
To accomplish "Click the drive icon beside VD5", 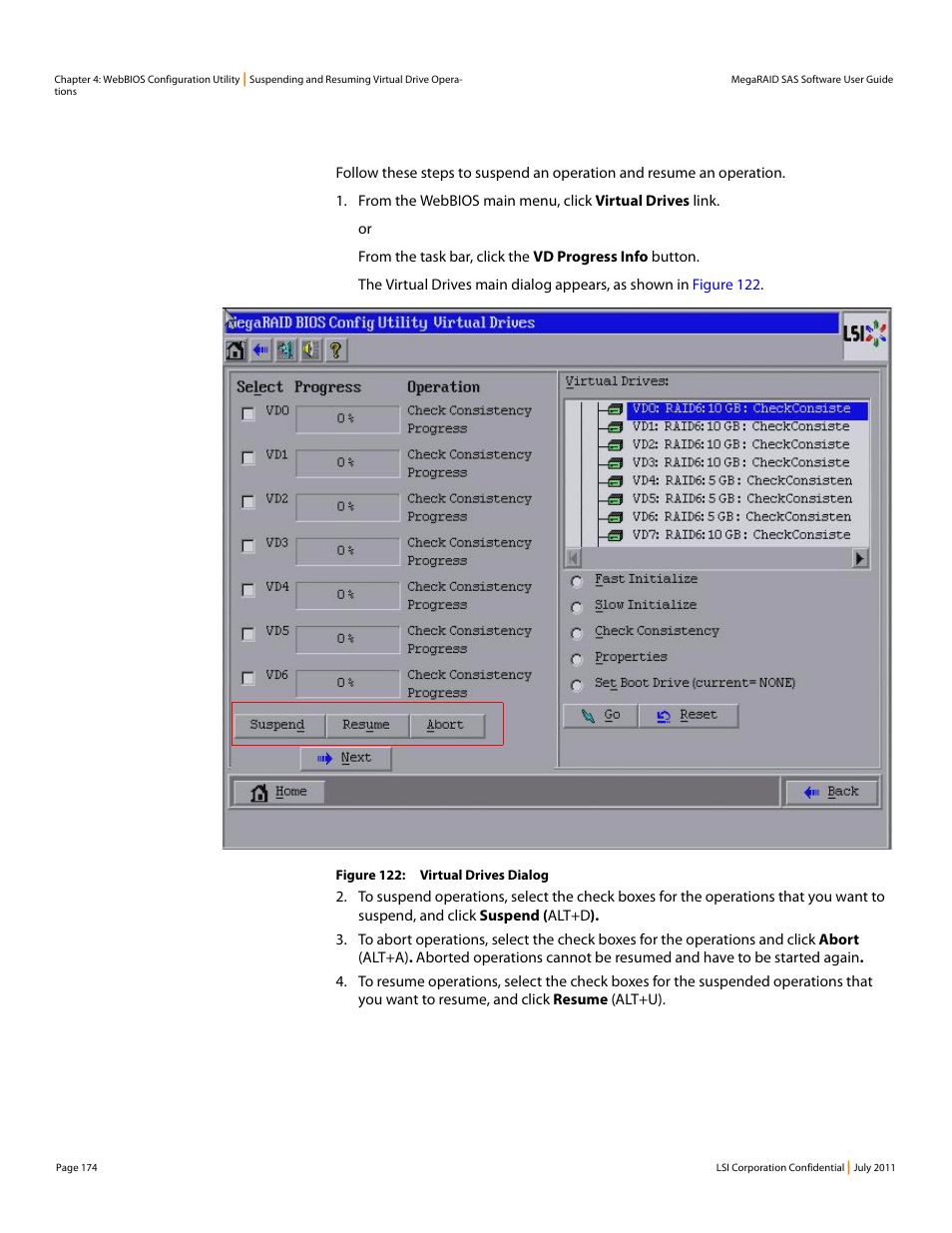I will click(x=616, y=499).
